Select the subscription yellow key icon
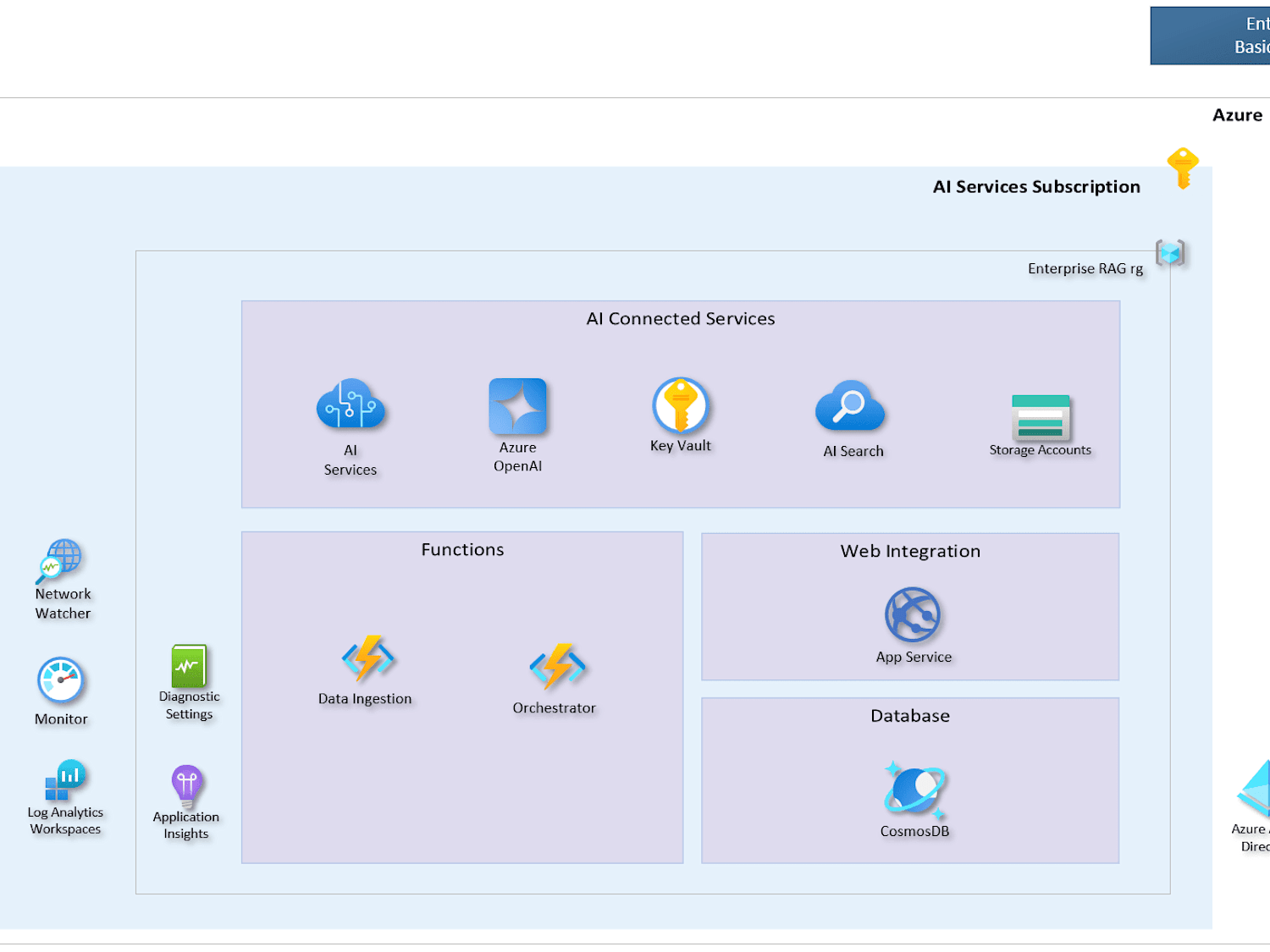The image size is (1270, 952). 1183,168
